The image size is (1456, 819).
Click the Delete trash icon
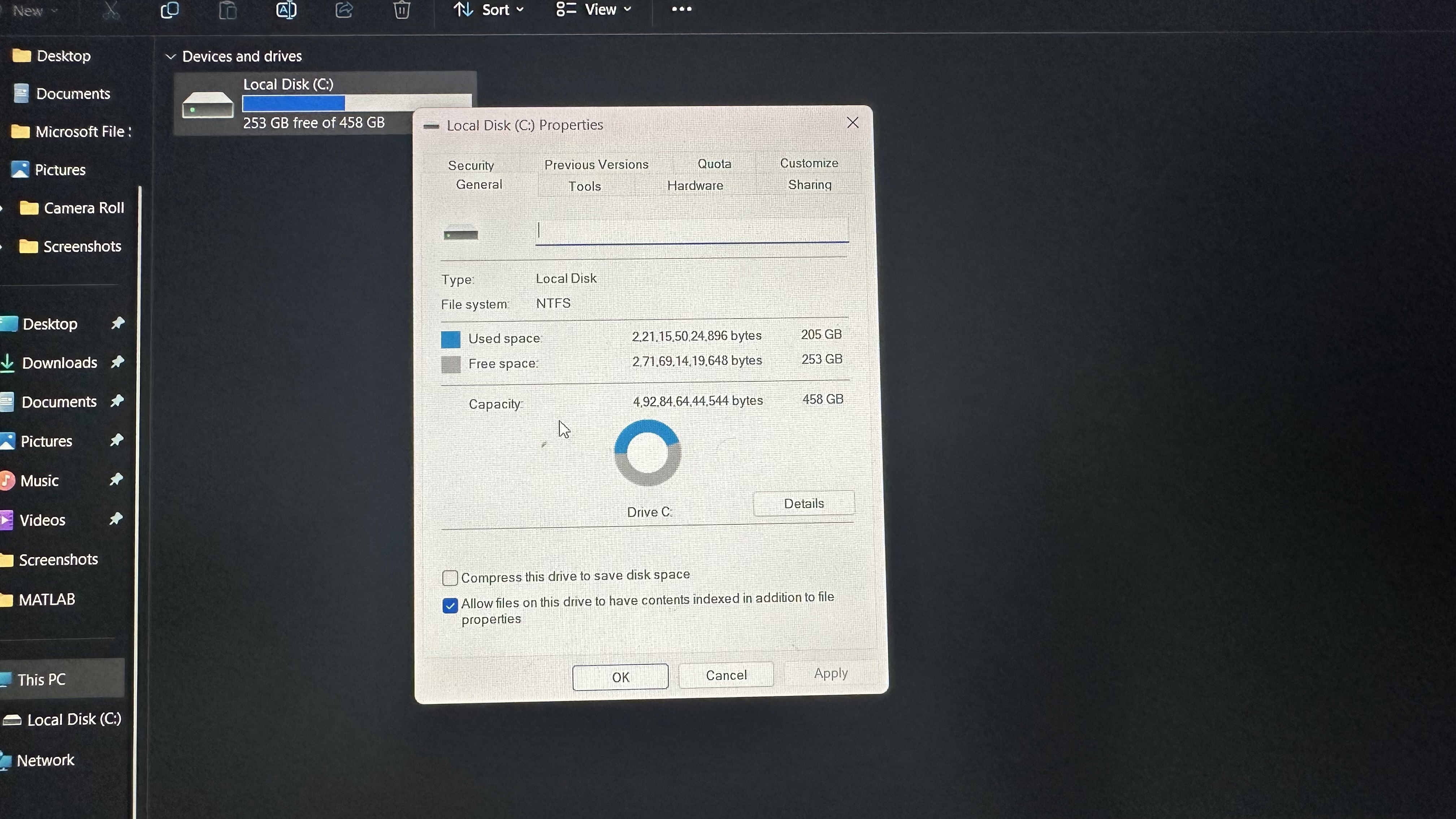click(402, 10)
